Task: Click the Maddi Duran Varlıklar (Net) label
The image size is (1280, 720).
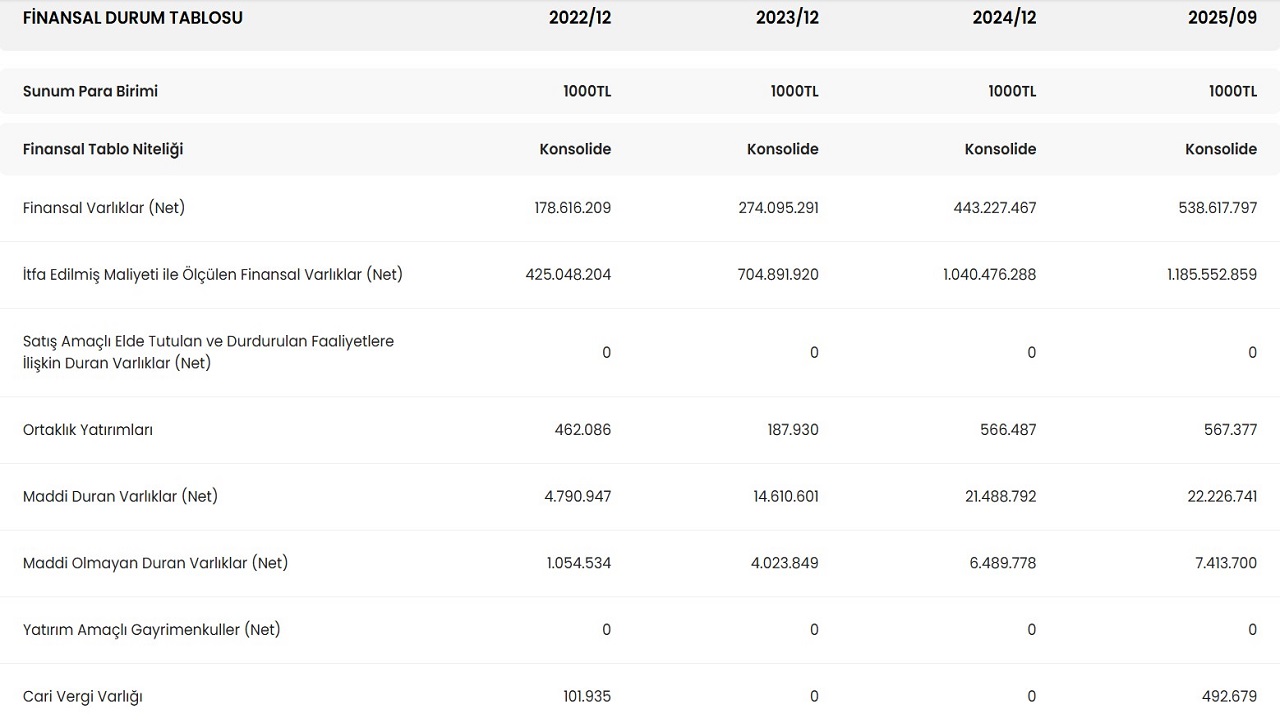Action: tap(120, 496)
